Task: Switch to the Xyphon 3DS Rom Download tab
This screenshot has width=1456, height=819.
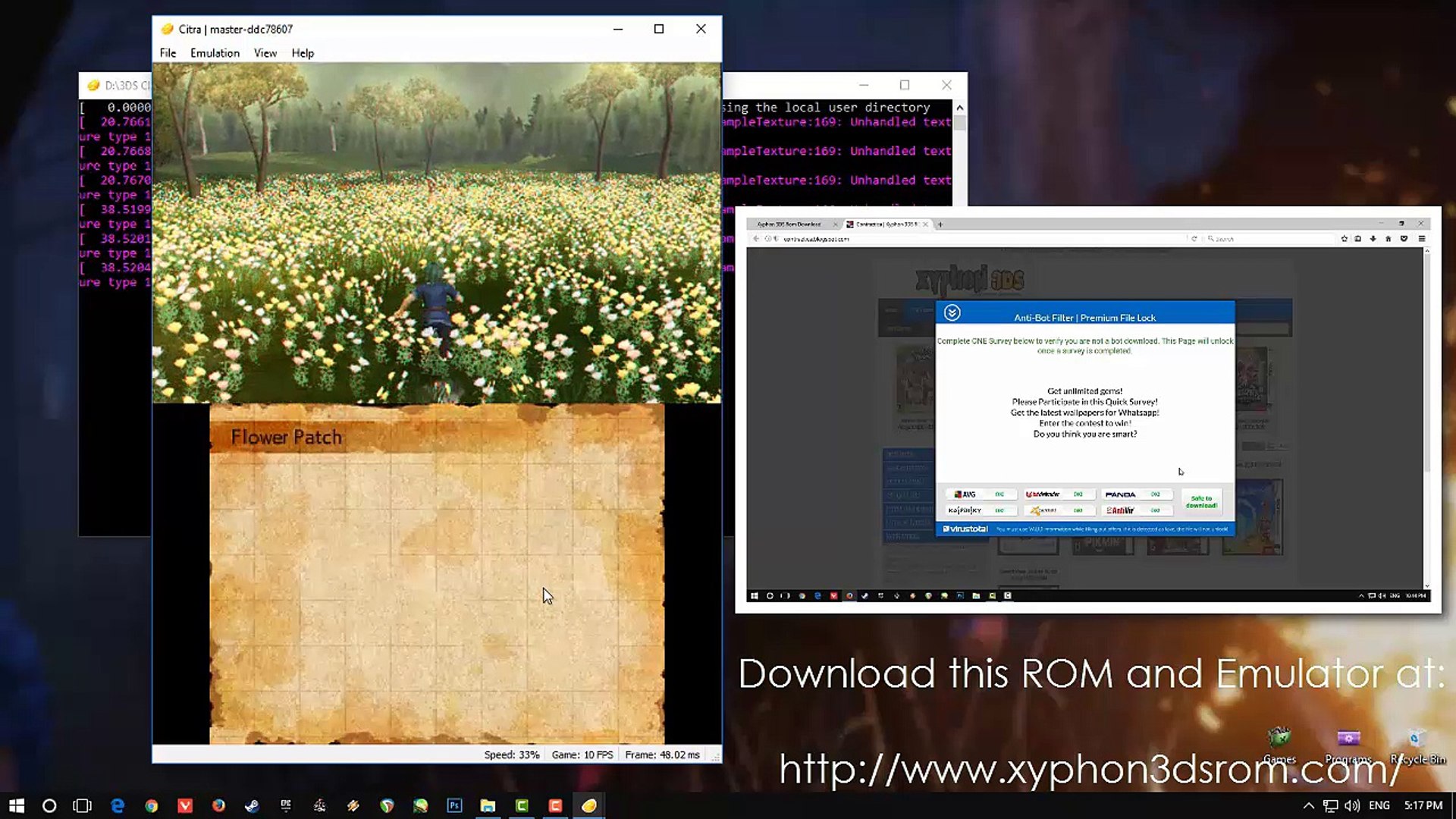Action: coord(789,224)
